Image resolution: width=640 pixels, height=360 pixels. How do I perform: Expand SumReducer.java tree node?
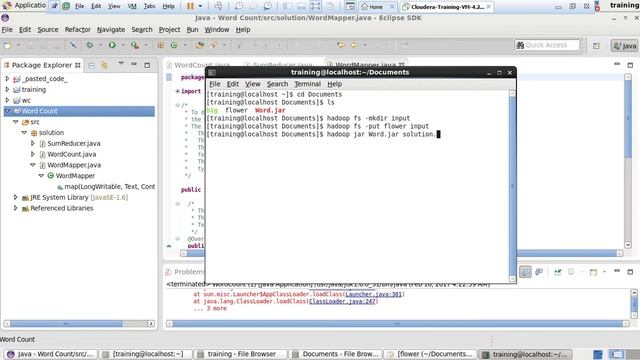(x=33, y=143)
